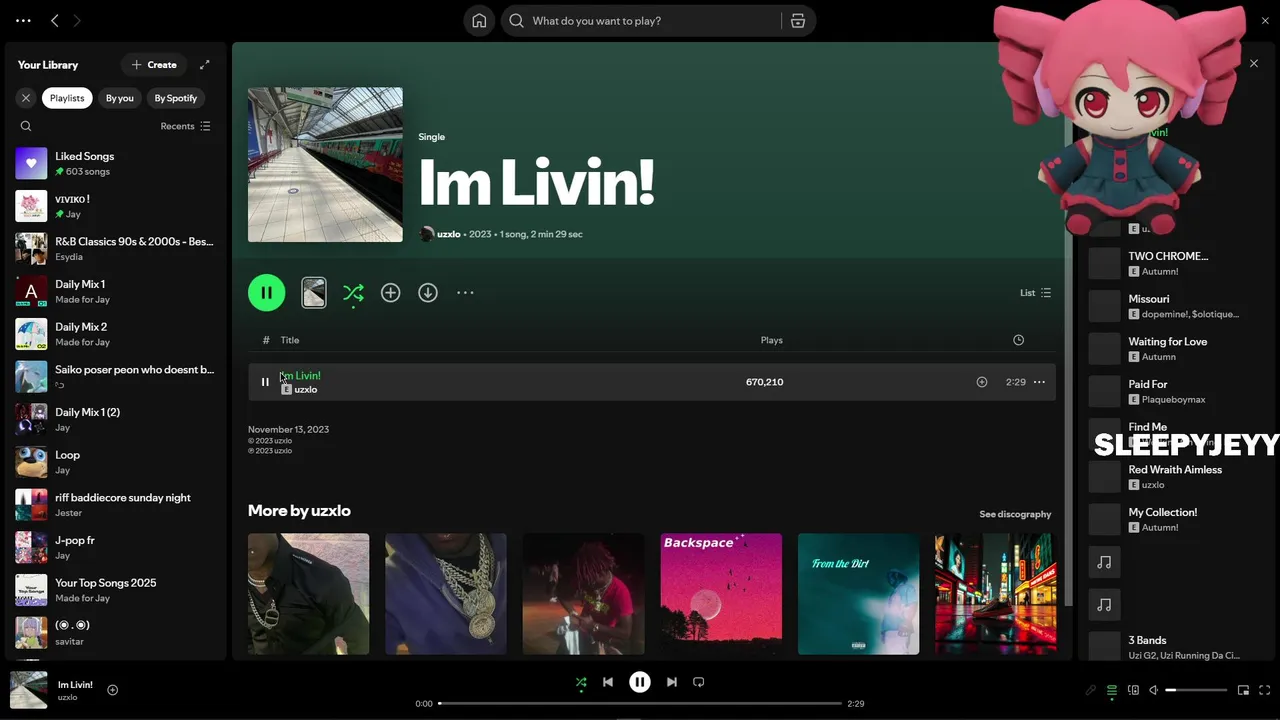Select the By Spotify filter chip
Image resolution: width=1280 pixels, height=720 pixels.
tap(176, 98)
